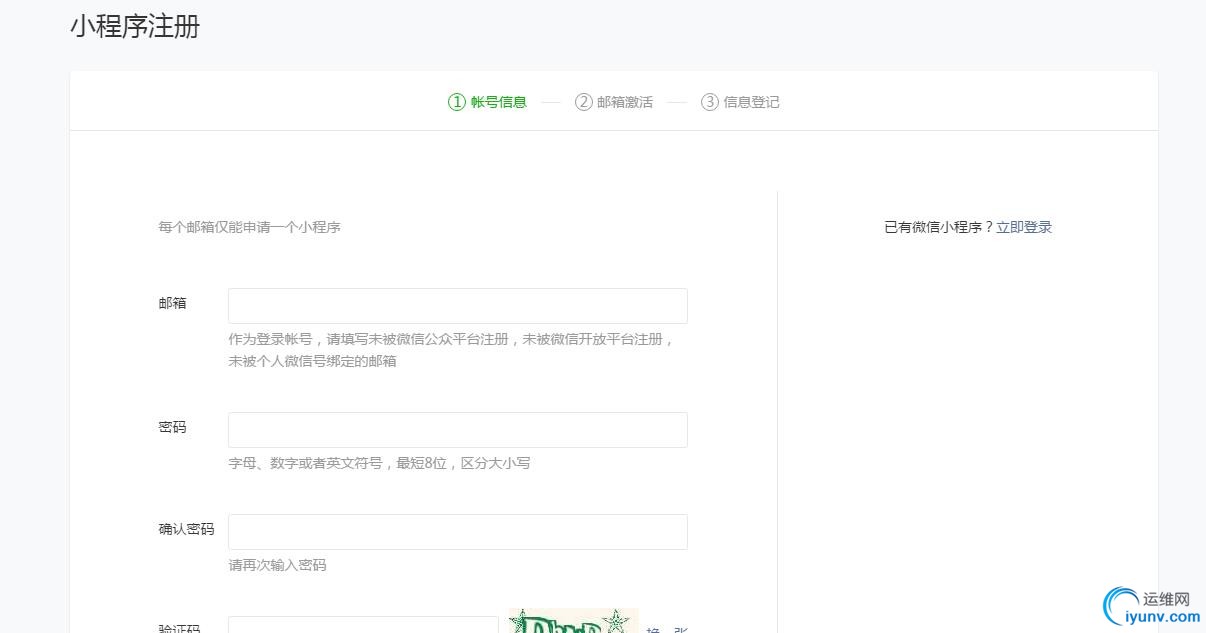Viewport: 1206px width, 633px height.
Task: Click the circled number 2 step icon
Action: point(584,102)
